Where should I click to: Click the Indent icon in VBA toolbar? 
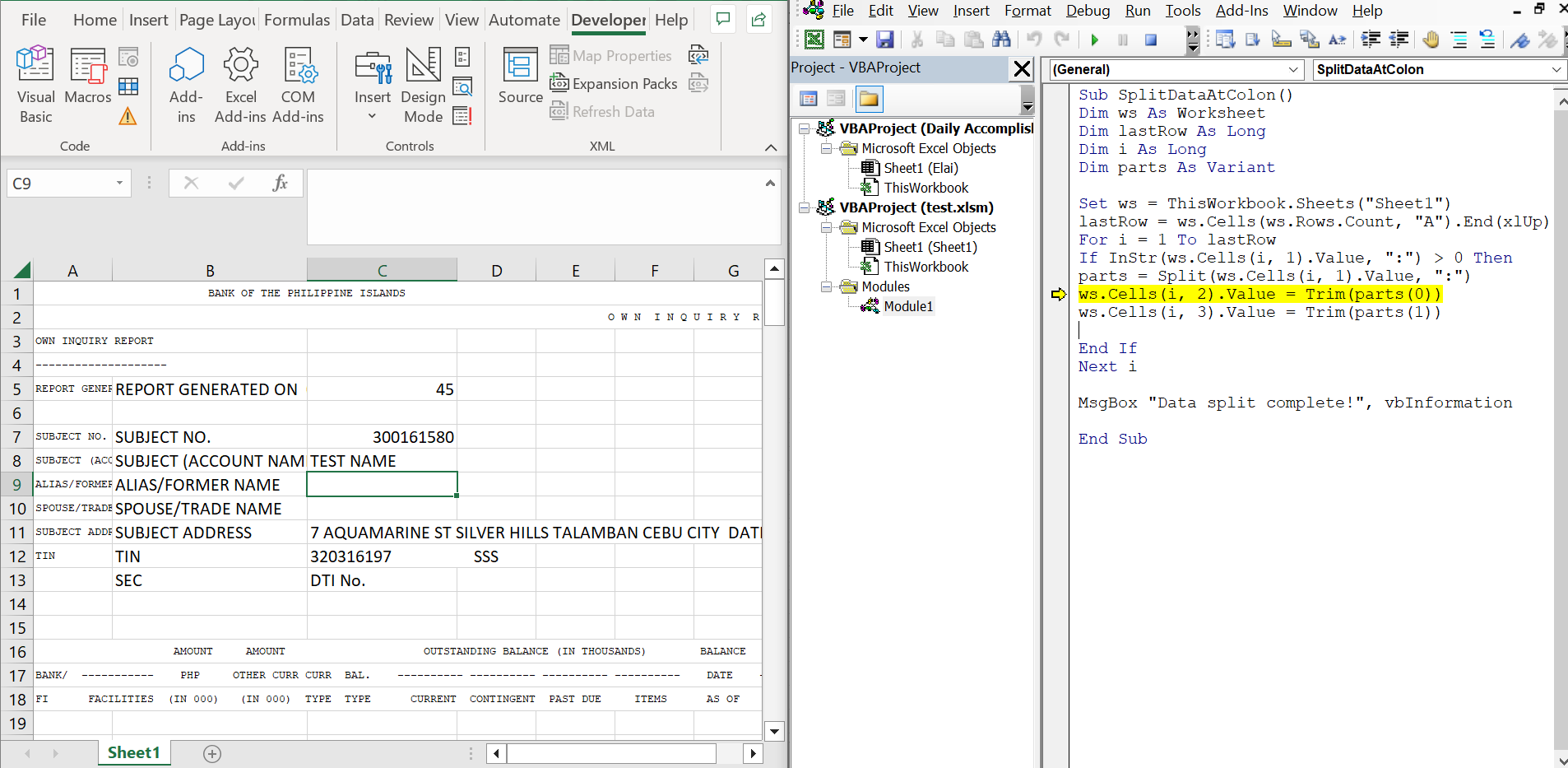[x=1371, y=39]
